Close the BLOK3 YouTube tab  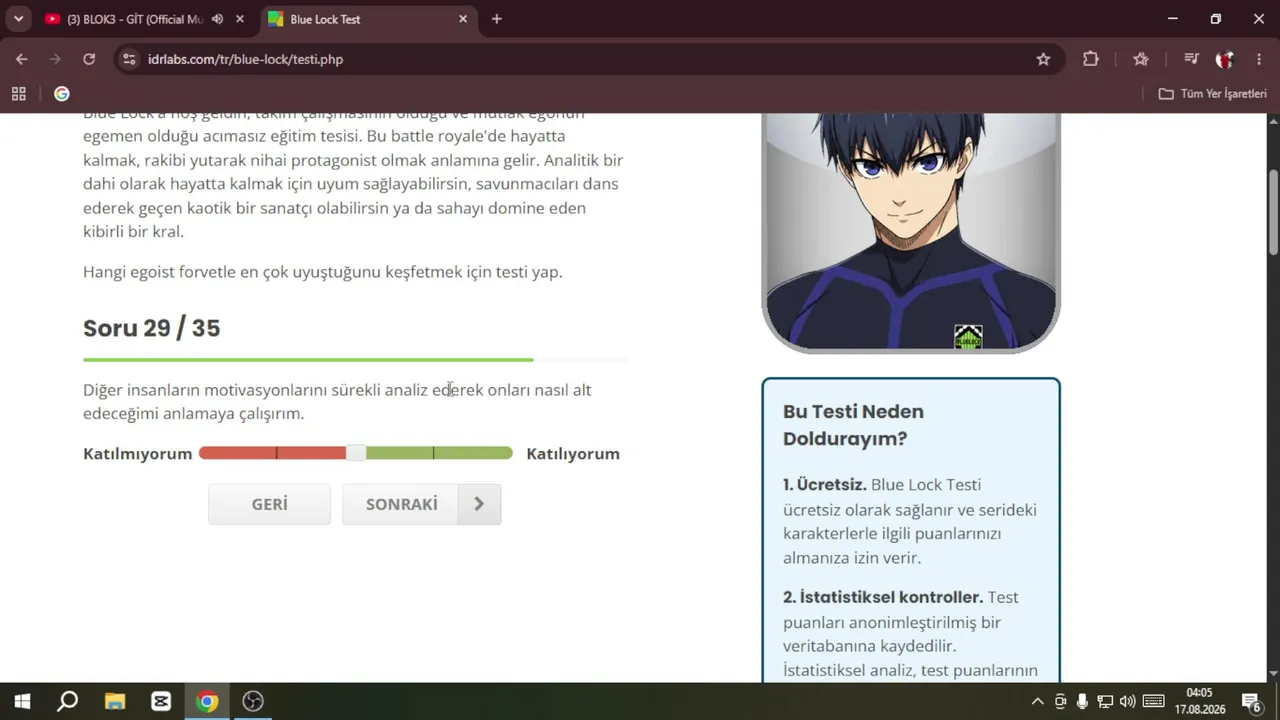(x=240, y=19)
